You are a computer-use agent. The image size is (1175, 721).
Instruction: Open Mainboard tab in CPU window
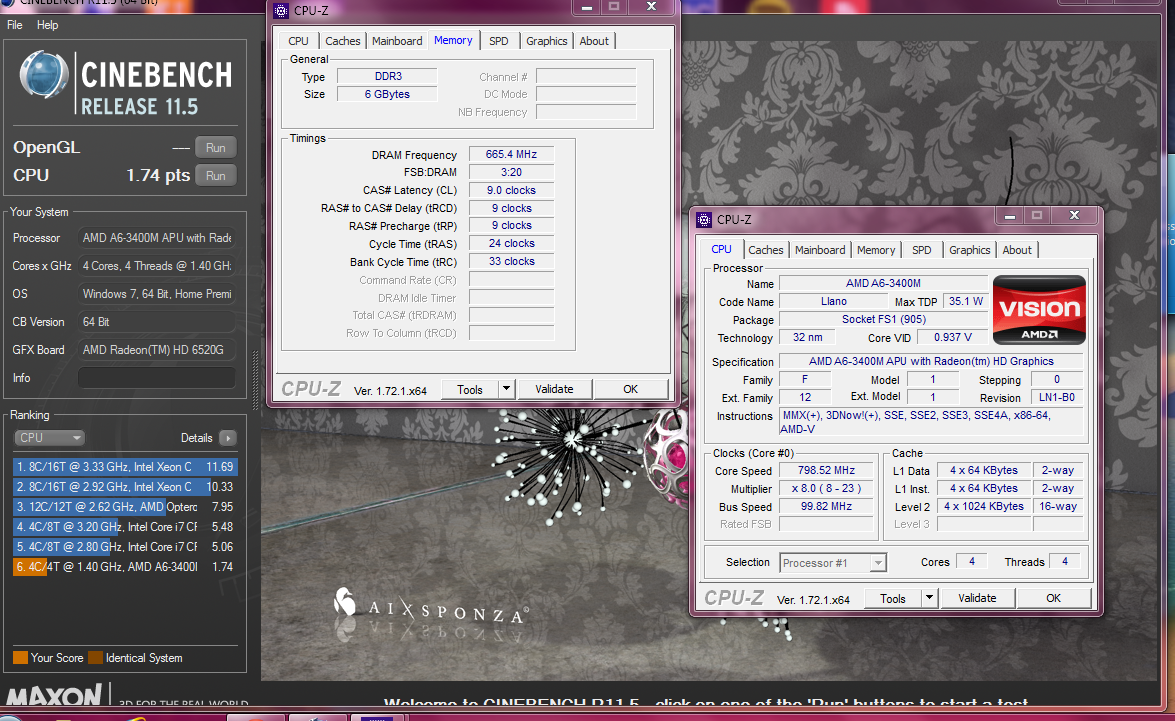pyautogui.click(x=820, y=250)
